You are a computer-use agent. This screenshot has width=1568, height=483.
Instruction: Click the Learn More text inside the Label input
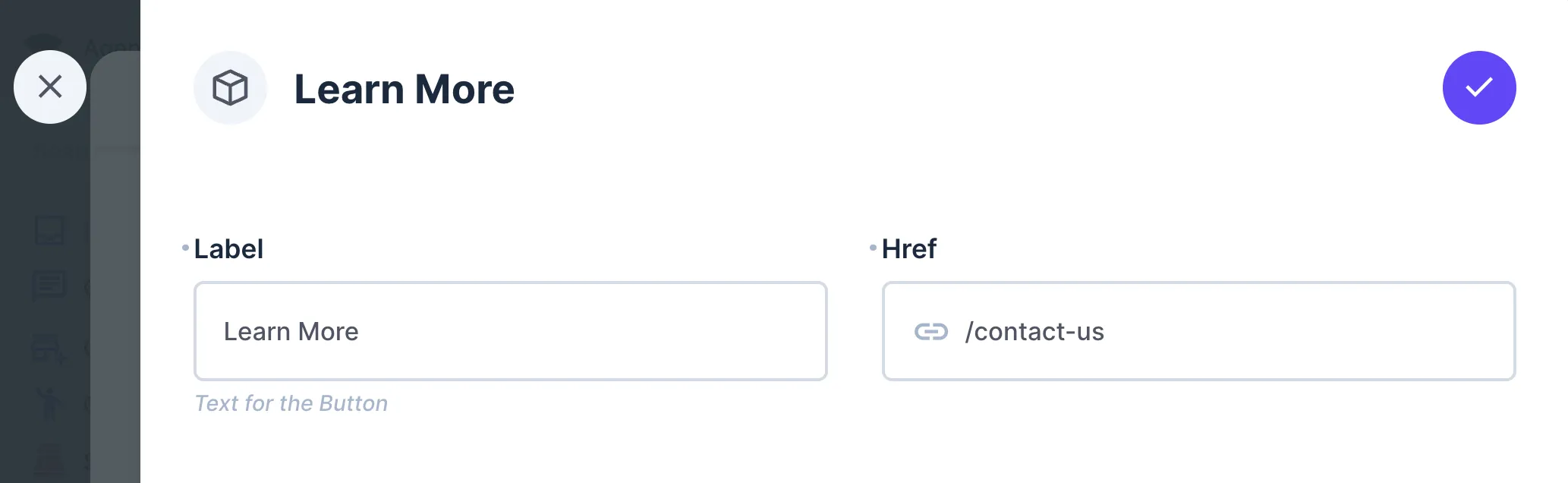(x=291, y=331)
